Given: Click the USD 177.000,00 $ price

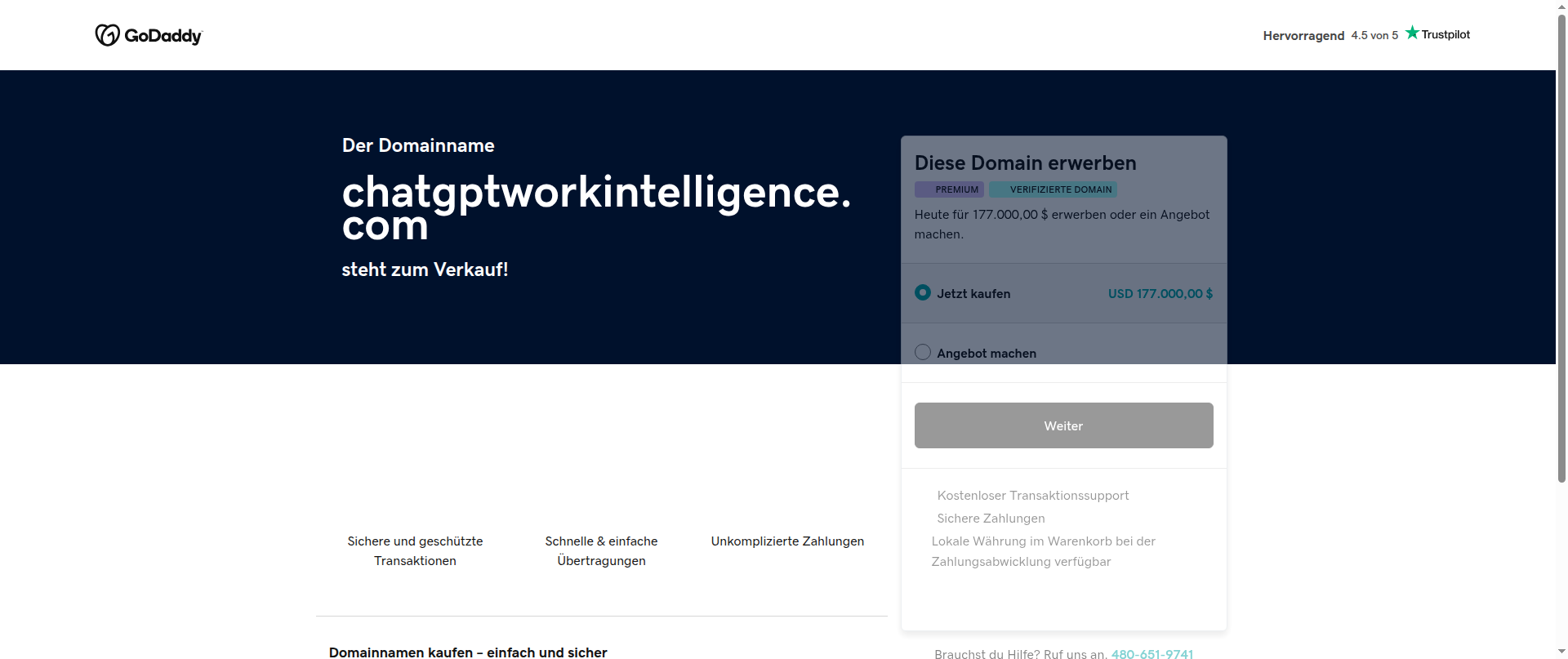Looking at the screenshot, I should click(x=1160, y=293).
